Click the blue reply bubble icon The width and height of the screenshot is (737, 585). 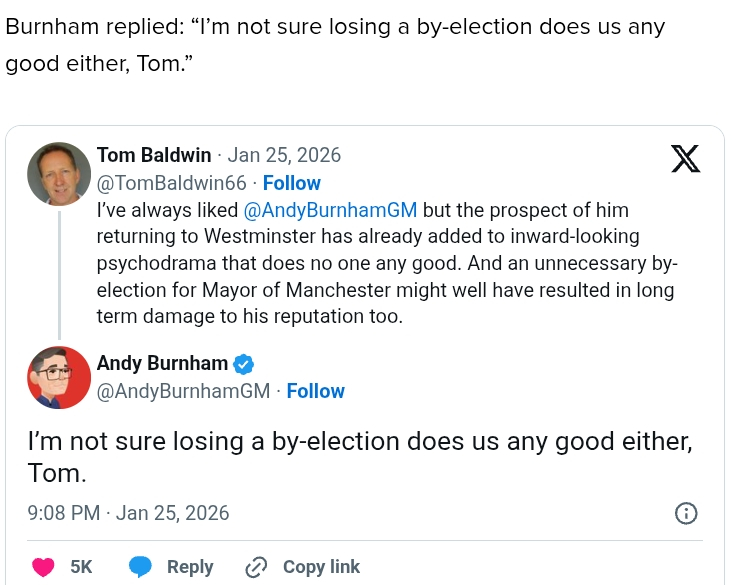141,567
